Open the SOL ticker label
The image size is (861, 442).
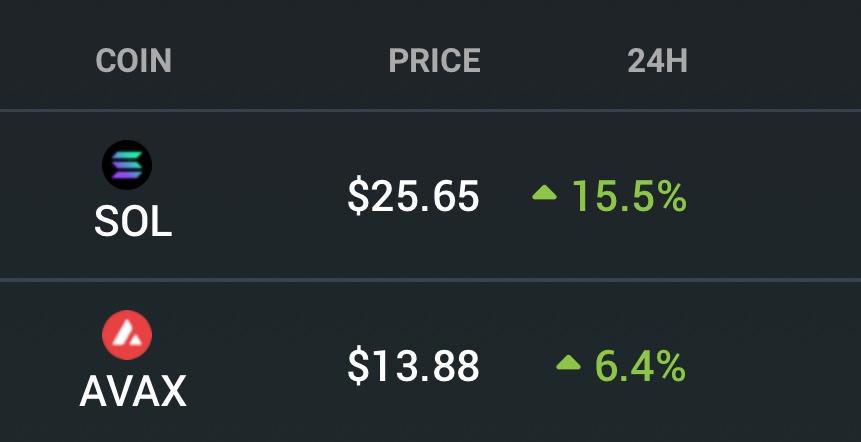[133, 222]
